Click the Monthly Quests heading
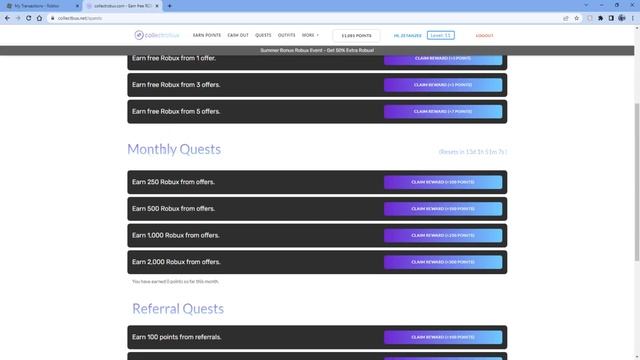Image resolution: width=640 pixels, height=360 pixels. click(x=174, y=149)
